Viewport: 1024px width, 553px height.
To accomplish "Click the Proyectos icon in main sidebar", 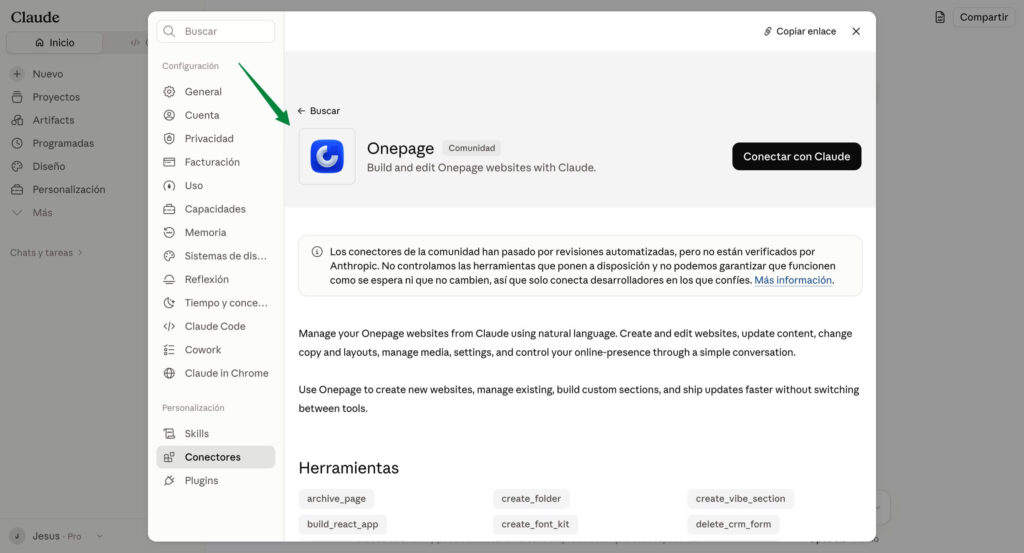I will coord(17,97).
